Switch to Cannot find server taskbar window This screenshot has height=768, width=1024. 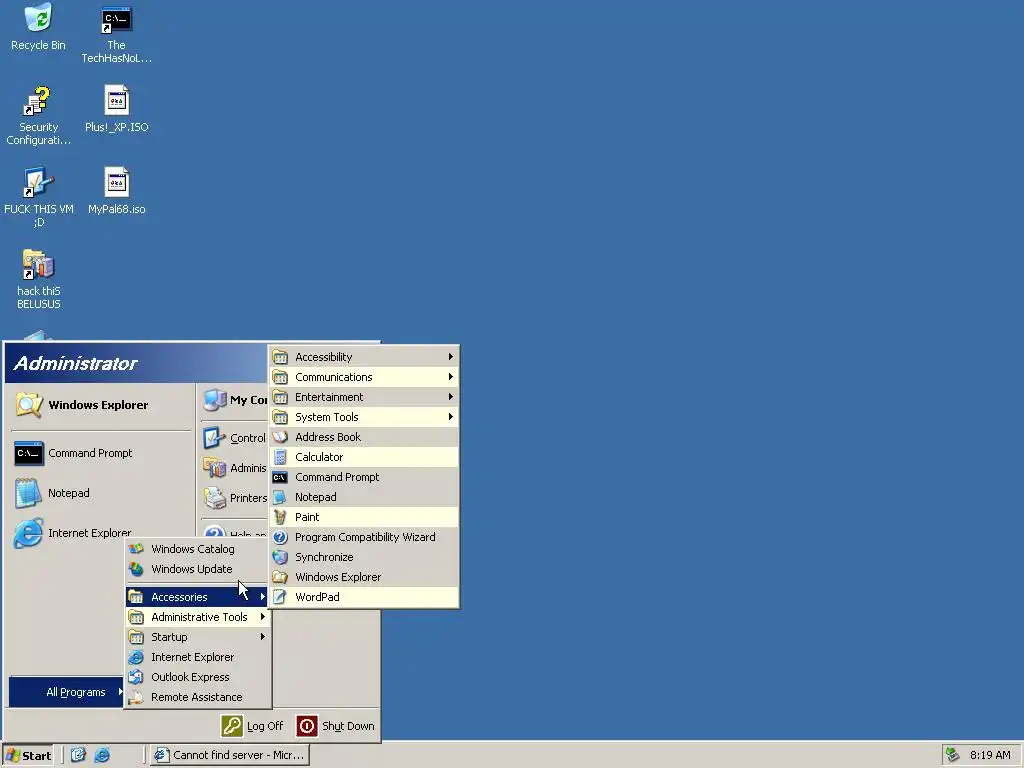(229, 756)
